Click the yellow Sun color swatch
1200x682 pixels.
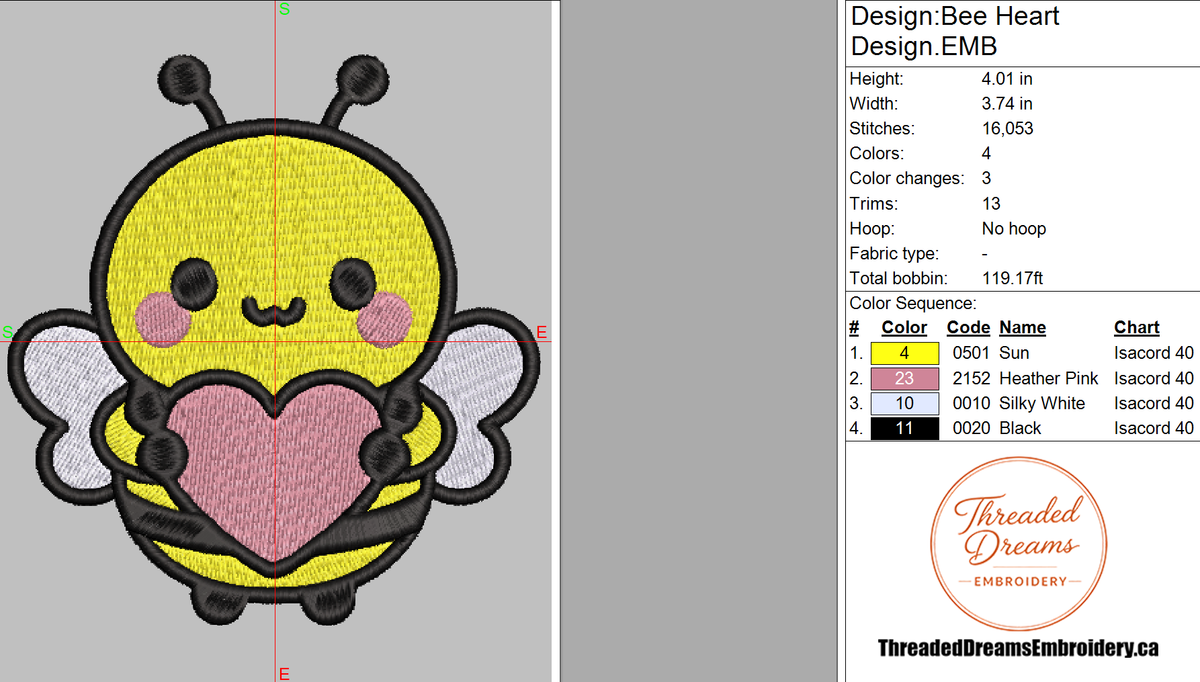[905, 353]
